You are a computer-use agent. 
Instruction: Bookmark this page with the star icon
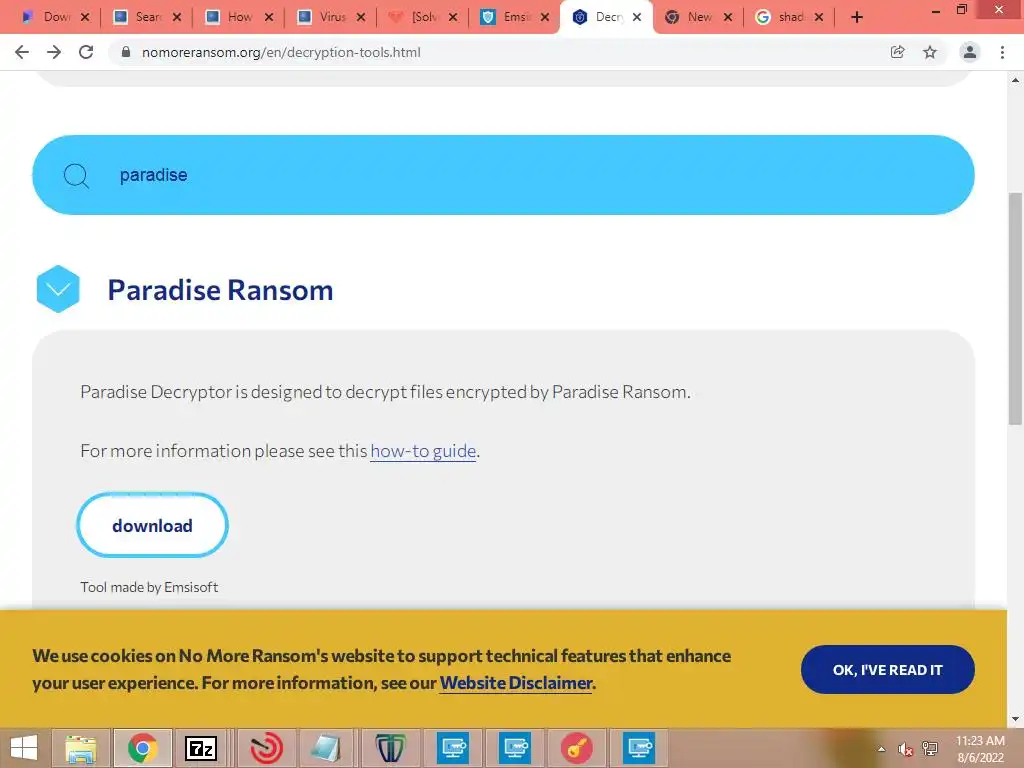(930, 52)
